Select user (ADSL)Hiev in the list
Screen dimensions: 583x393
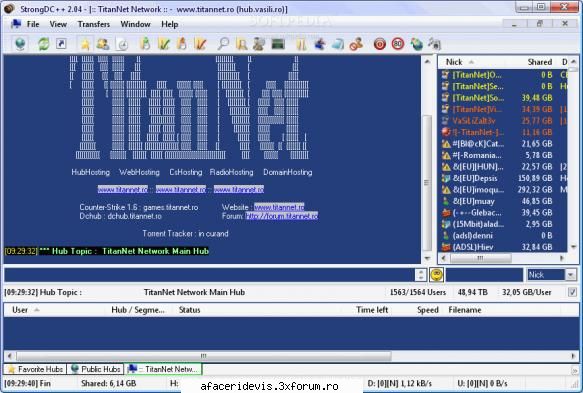coord(503,247)
